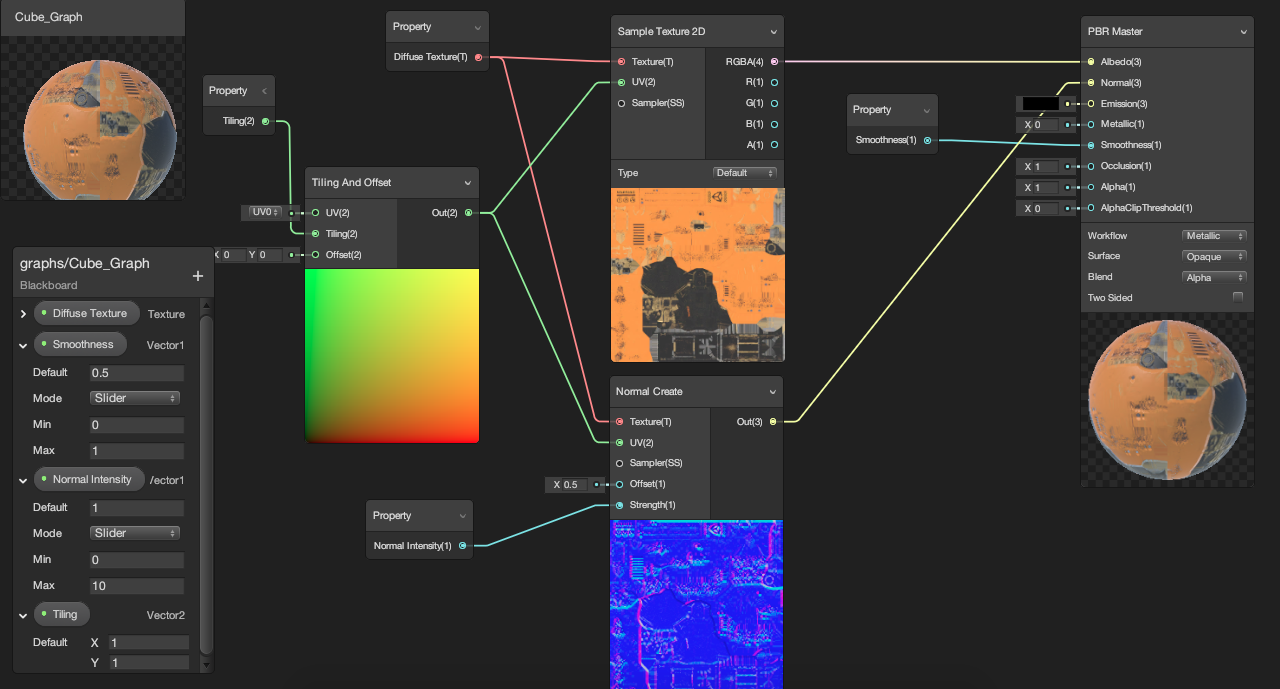Click the black Emission color swatch
Image resolution: width=1280 pixels, height=689 pixels.
1039,104
